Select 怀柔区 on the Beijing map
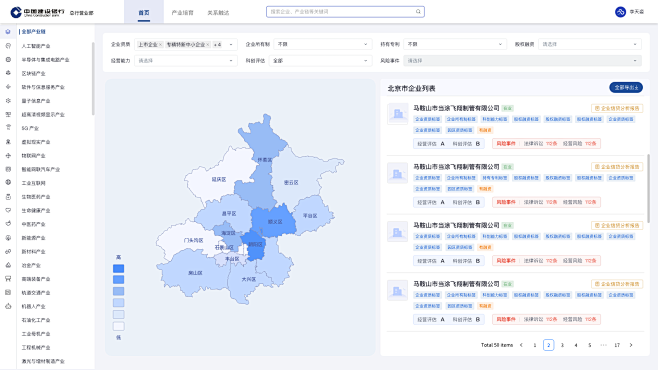Image resolution: width=658 pixels, height=370 pixels. (264, 160)
